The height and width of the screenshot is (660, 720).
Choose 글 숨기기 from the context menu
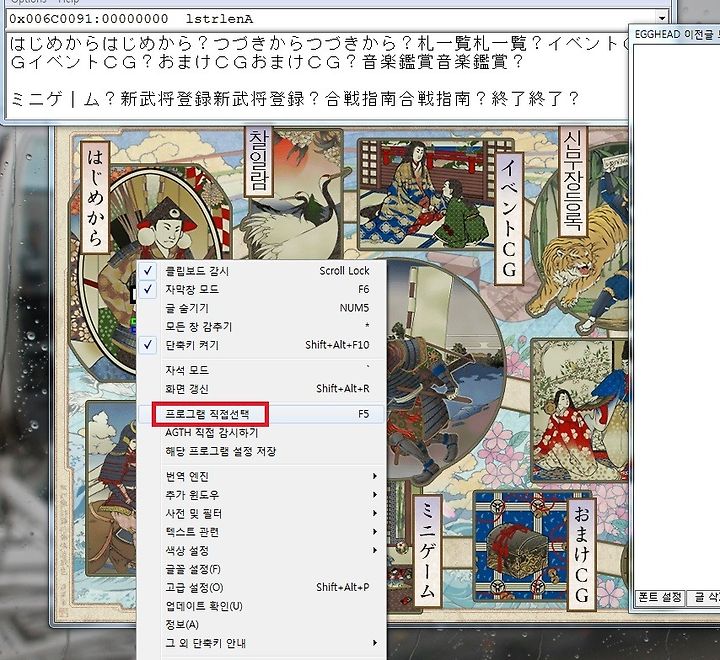[261, 308]
